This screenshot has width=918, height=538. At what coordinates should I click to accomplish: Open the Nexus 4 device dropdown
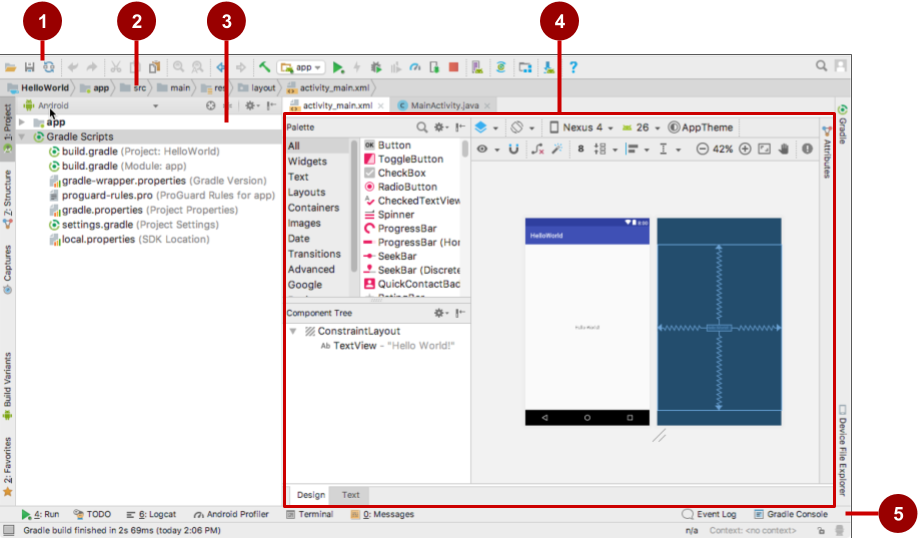point(581,128)
